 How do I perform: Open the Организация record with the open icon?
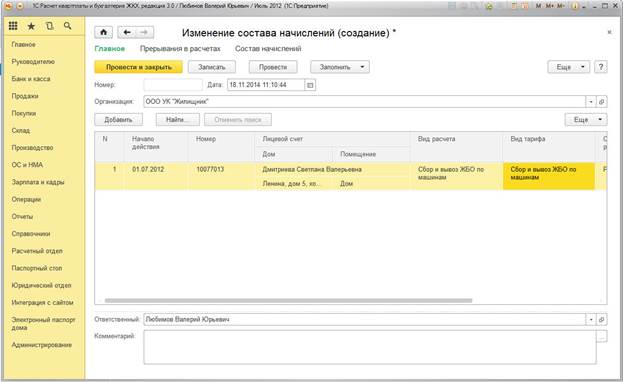pyautogui.click(x=602, y=102)
